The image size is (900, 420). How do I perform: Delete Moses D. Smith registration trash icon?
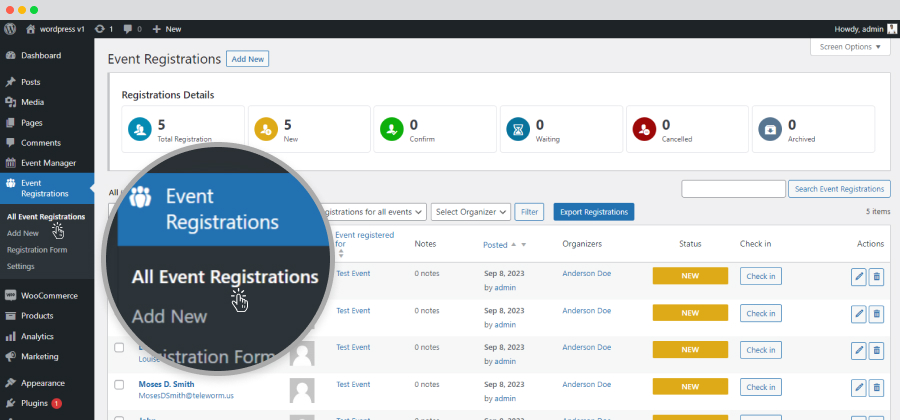click(x=876, y=387)
